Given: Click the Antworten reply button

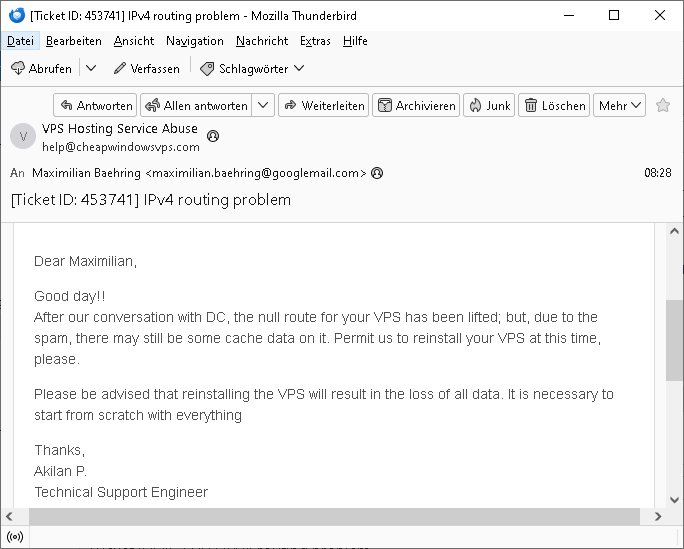Looking at the screenshot, I should click(x=95, y=105).
